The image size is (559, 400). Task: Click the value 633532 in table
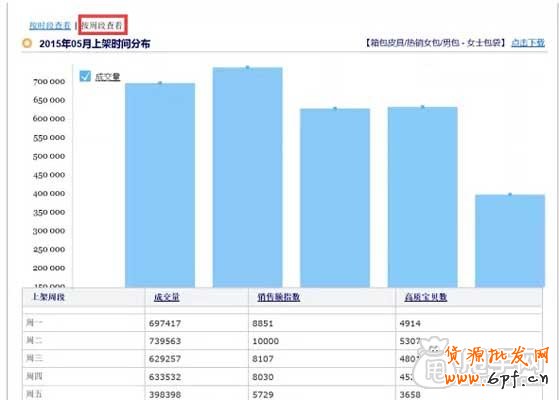click(x=165, y=377)
